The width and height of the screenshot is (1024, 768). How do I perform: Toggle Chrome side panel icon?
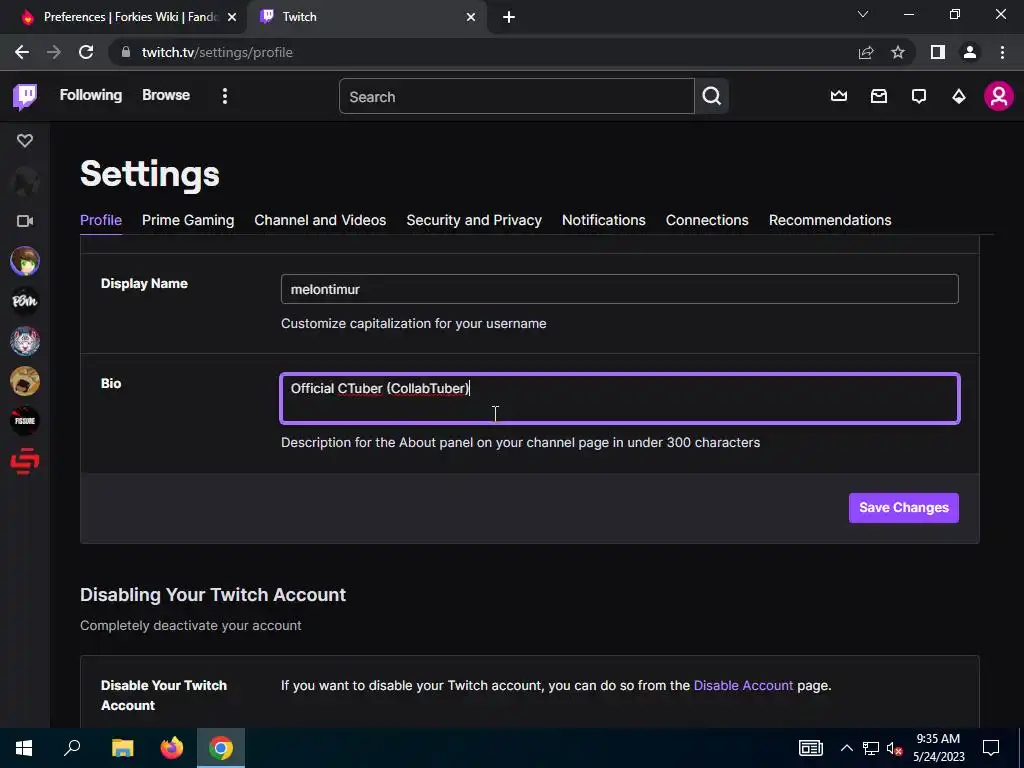pyautogui.click(x=938, y=52)
